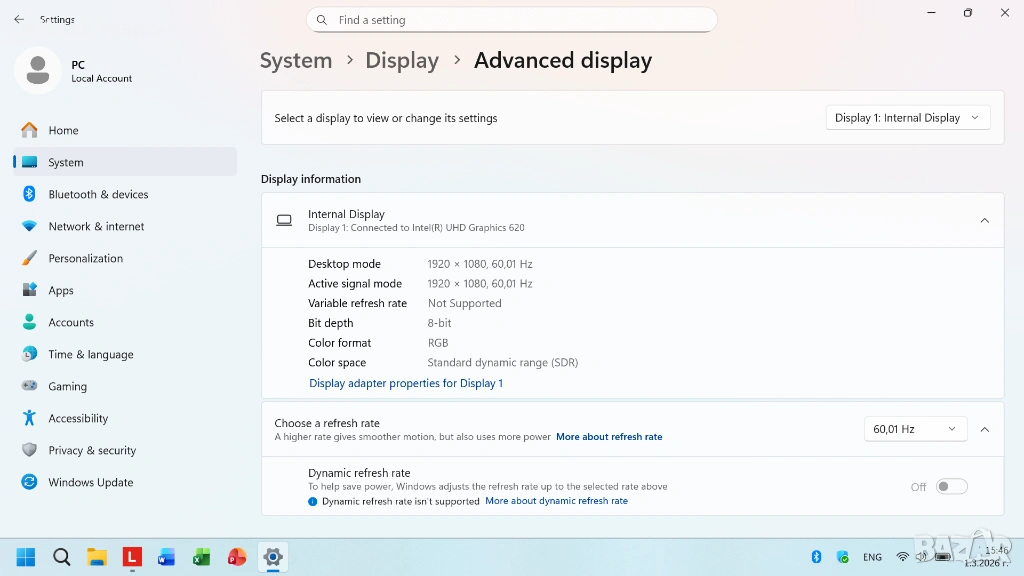
Task: Open Bluetooth & devices settings
Action: tap(98, 194)
